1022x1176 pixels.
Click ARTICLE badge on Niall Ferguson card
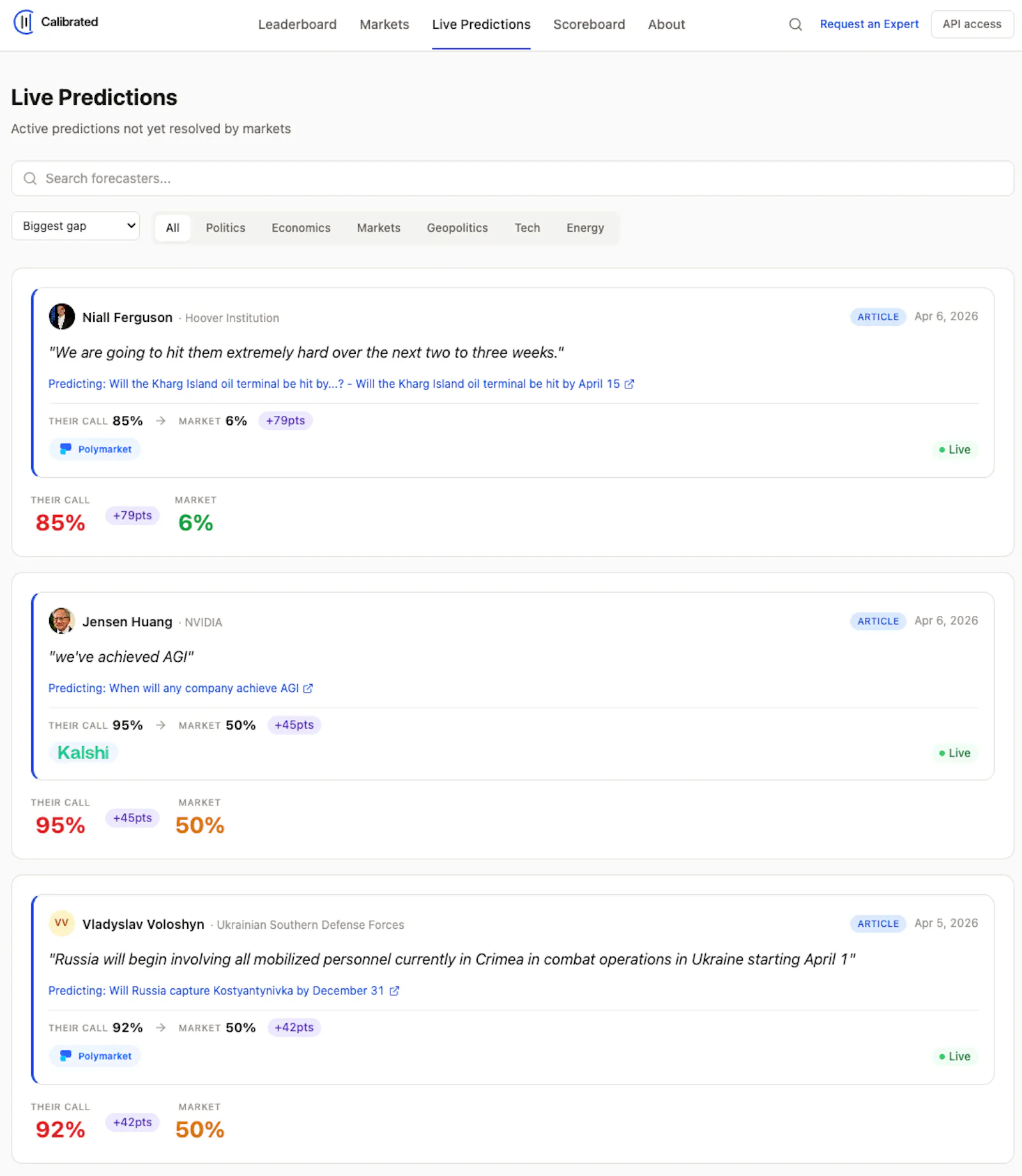tap(878, 317)
